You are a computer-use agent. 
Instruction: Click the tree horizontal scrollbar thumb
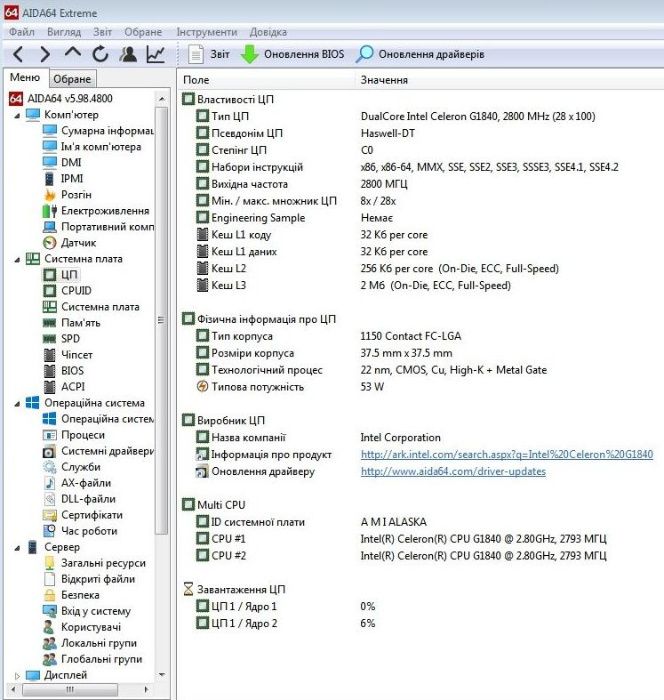tap(70, 690)
